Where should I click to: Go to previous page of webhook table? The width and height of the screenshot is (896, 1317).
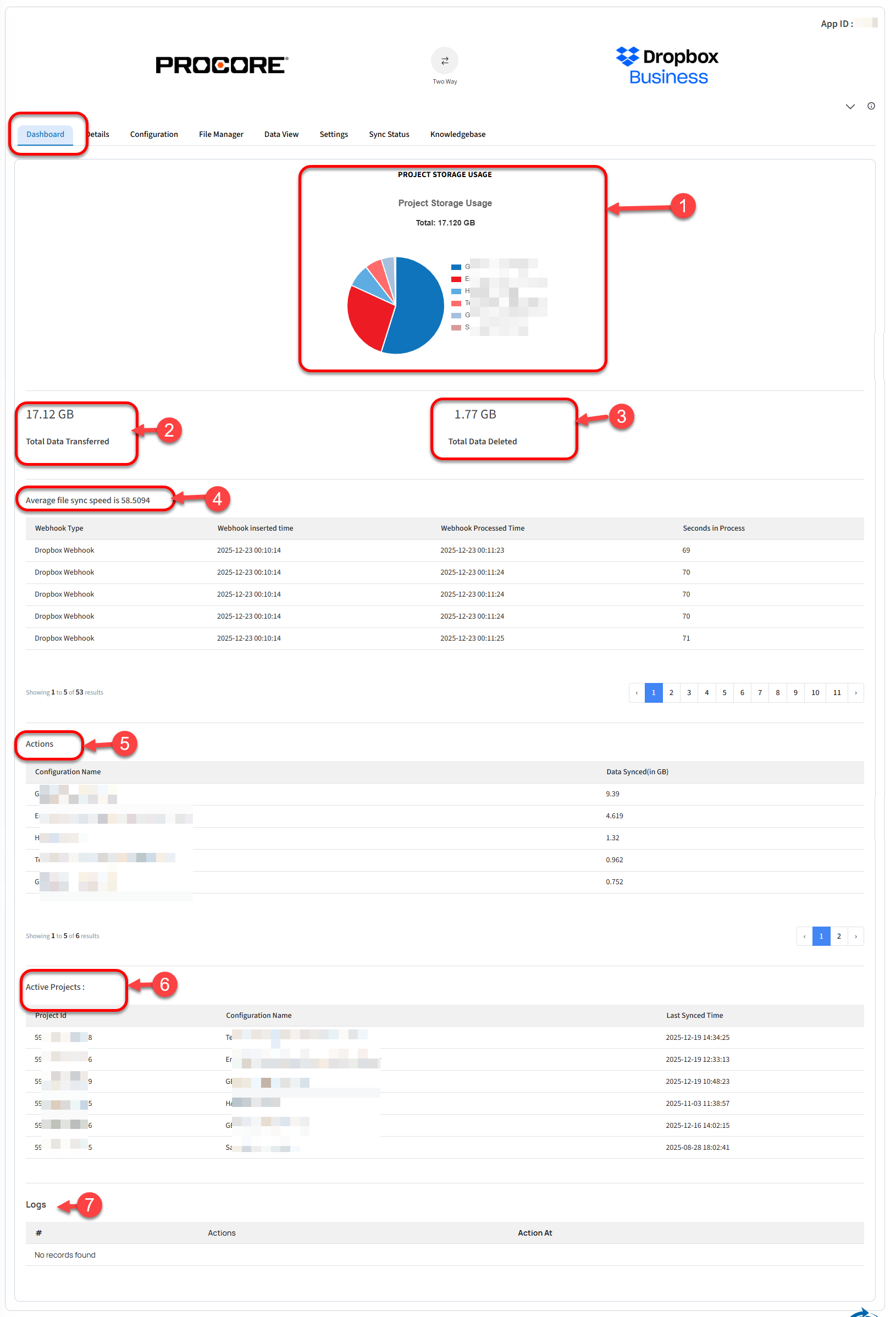point(637,692)
